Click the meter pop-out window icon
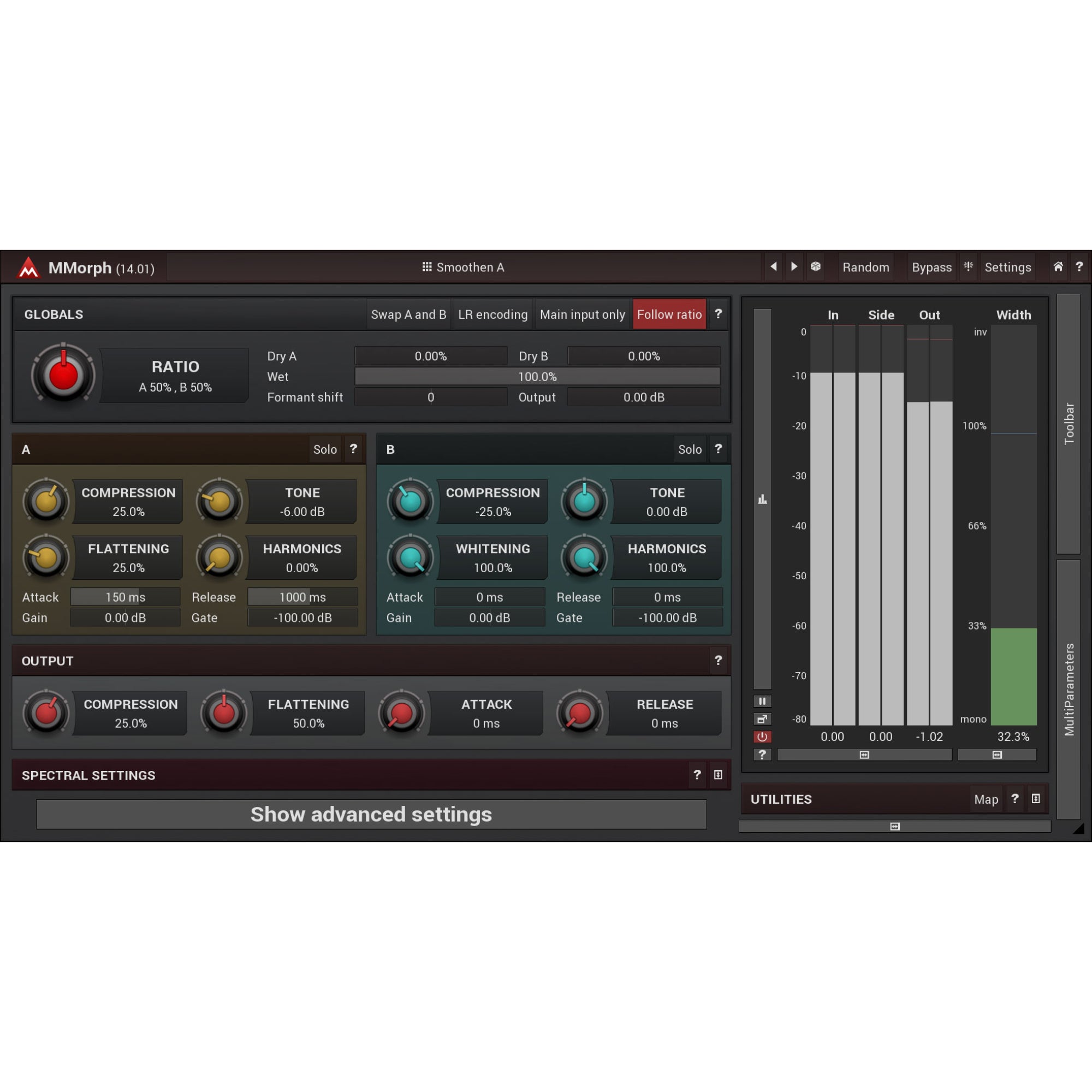 (x=762, y=719)
